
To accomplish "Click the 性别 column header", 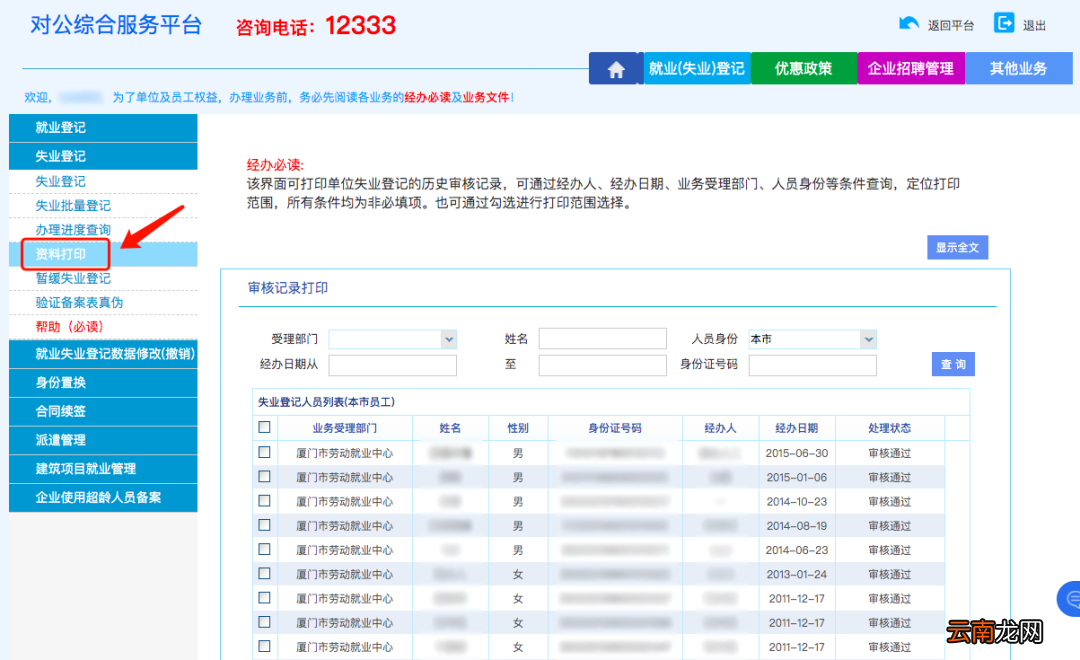I will tap(518, 428).
